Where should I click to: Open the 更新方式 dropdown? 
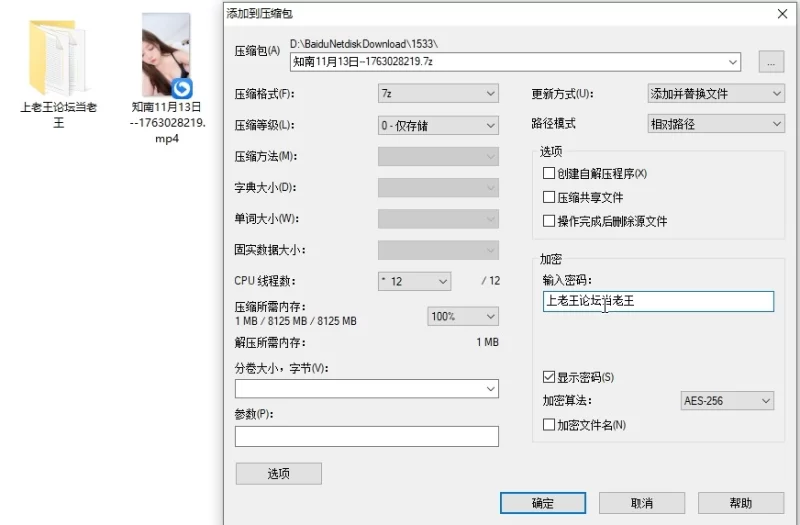(x=716, y=93)
